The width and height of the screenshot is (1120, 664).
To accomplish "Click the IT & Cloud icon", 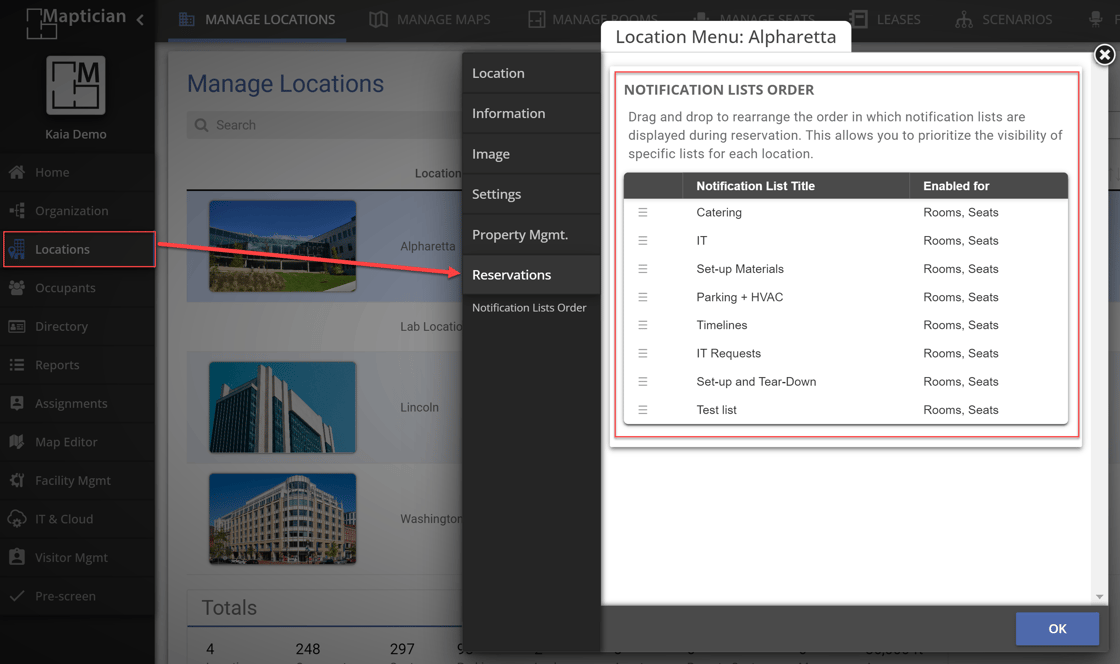I will tap(17, 519).
